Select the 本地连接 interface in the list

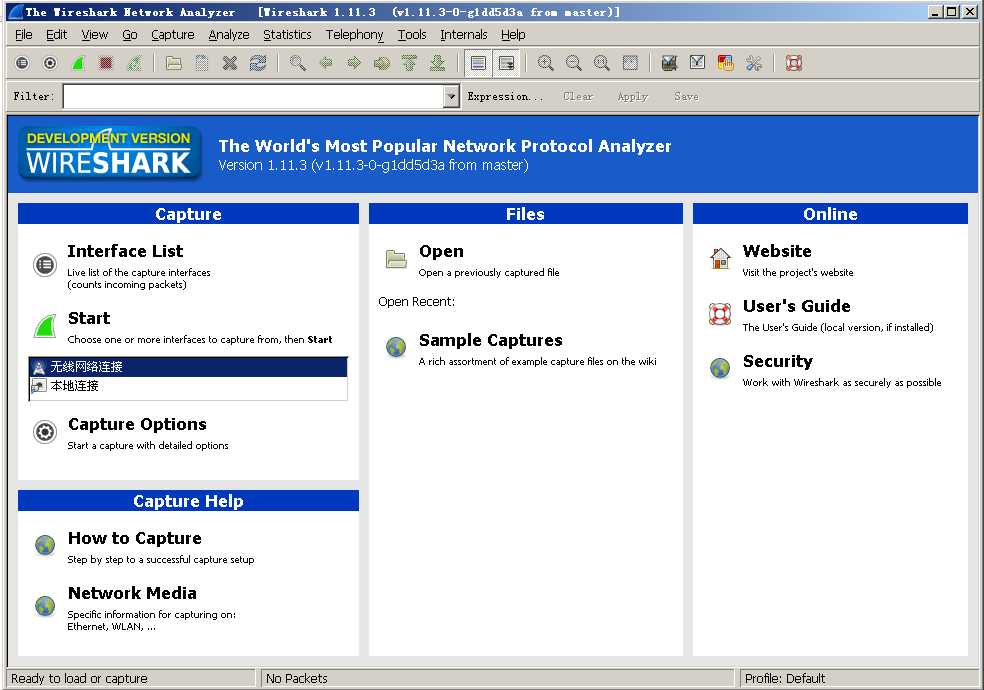coord(75,386)
